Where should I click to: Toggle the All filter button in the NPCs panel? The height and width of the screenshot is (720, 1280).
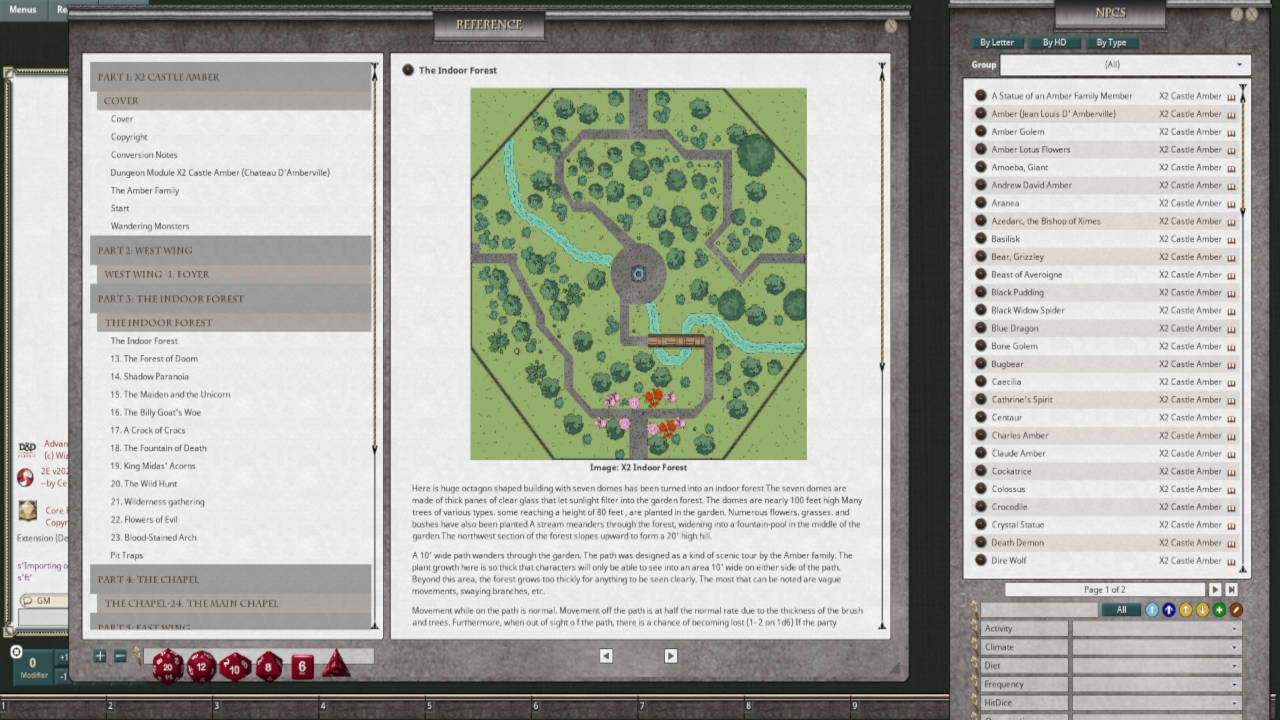pyautogui.click(x=1121, y=609)
